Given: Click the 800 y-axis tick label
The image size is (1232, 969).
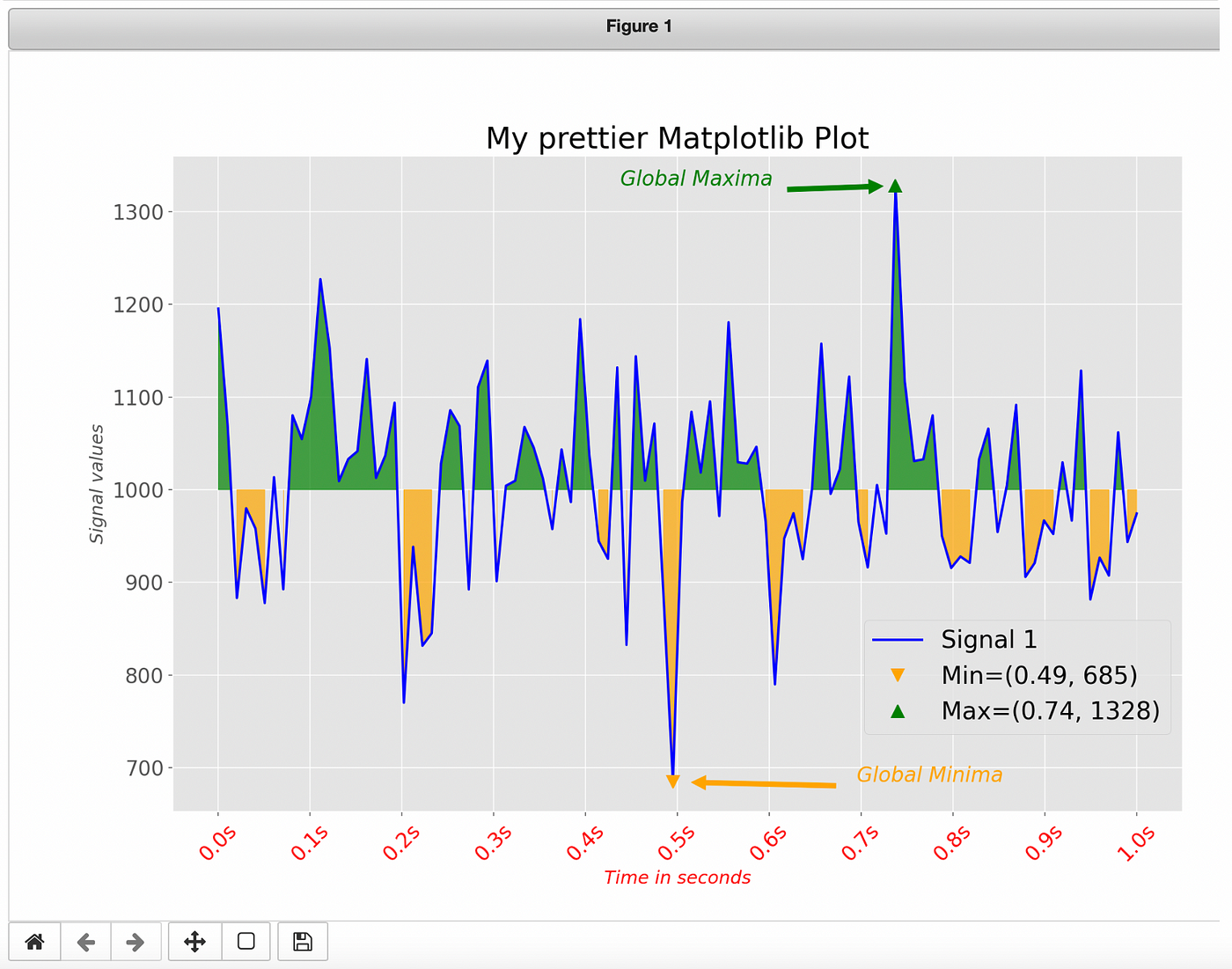Looking at the screenshot, I should (x=145, y=676).
